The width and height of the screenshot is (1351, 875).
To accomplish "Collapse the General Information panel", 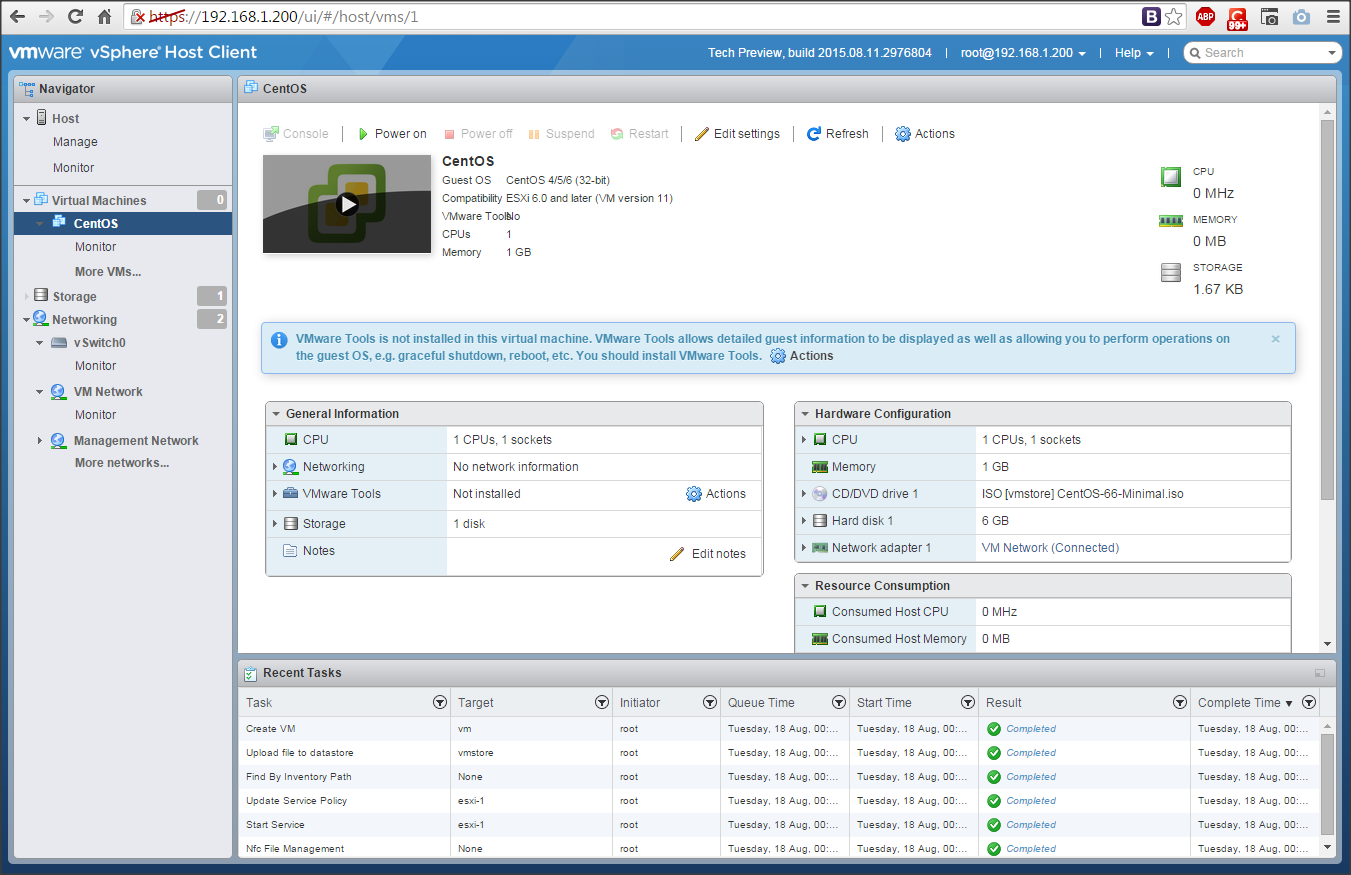I will pos(275,414).
